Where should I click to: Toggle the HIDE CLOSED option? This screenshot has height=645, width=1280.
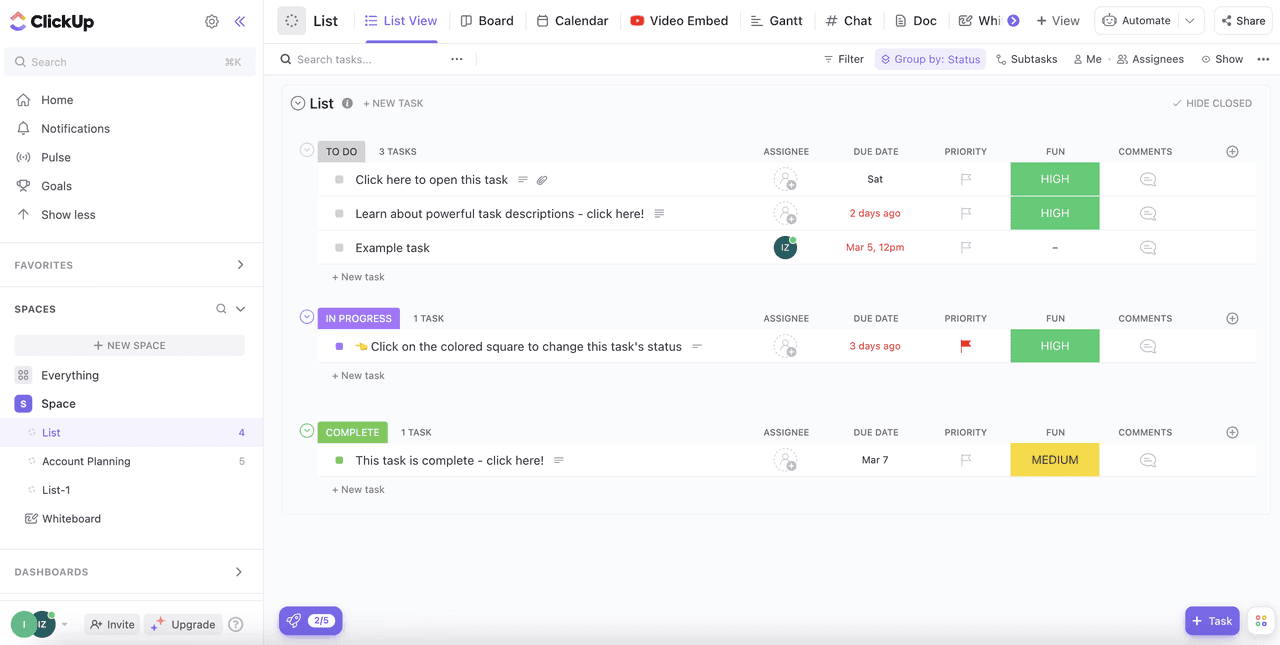[1211, 103]
